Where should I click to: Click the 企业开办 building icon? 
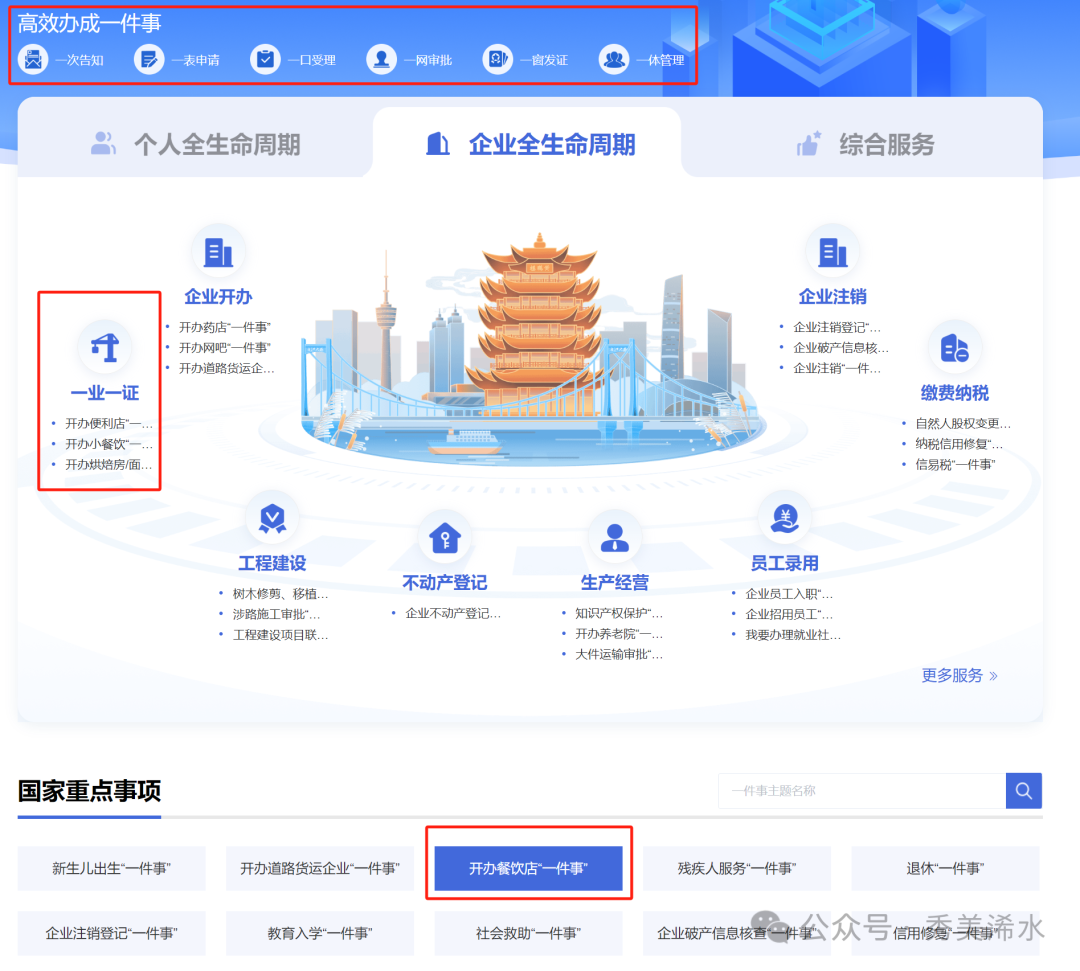(x=218, y=252)
